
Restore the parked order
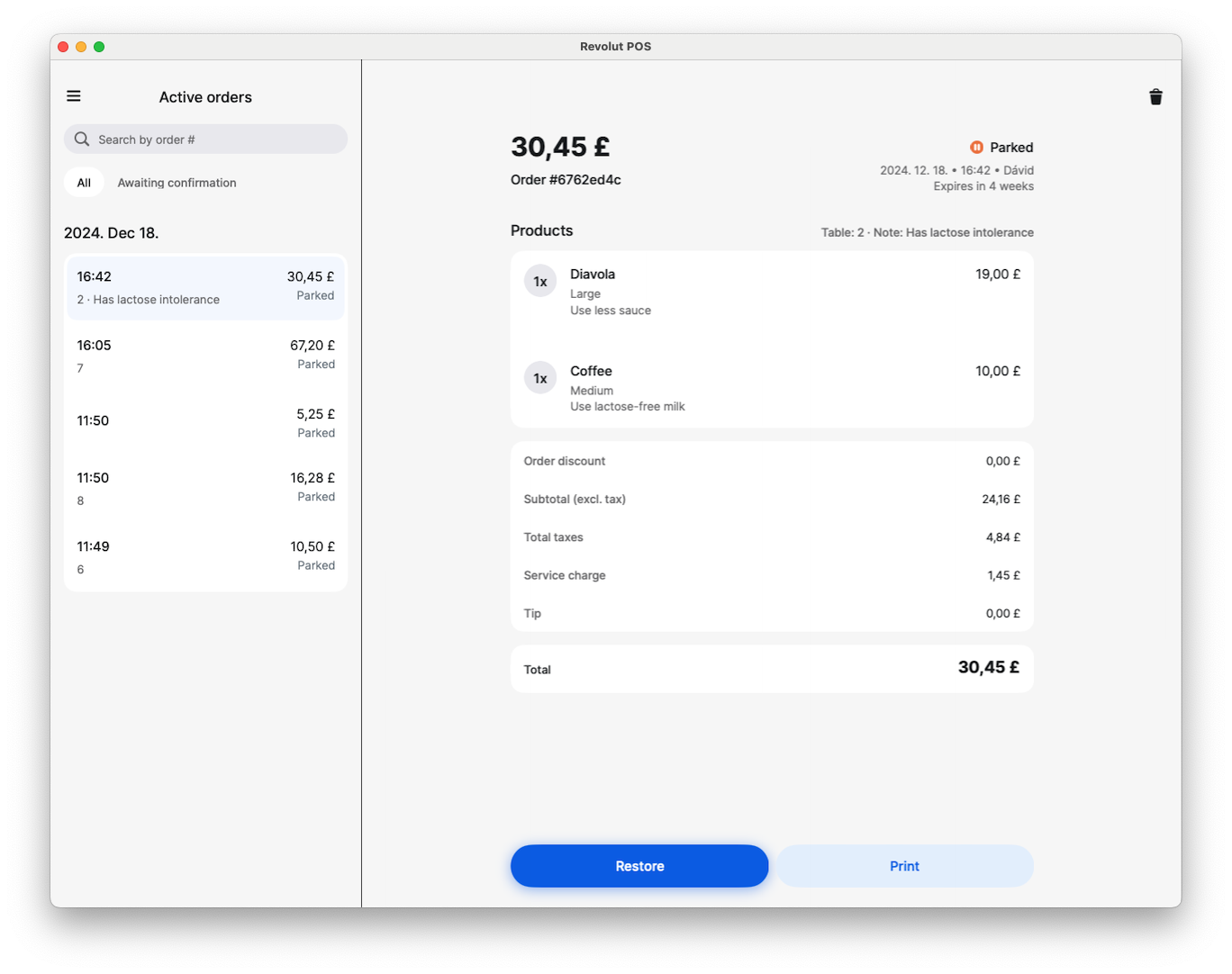[639, 866]
